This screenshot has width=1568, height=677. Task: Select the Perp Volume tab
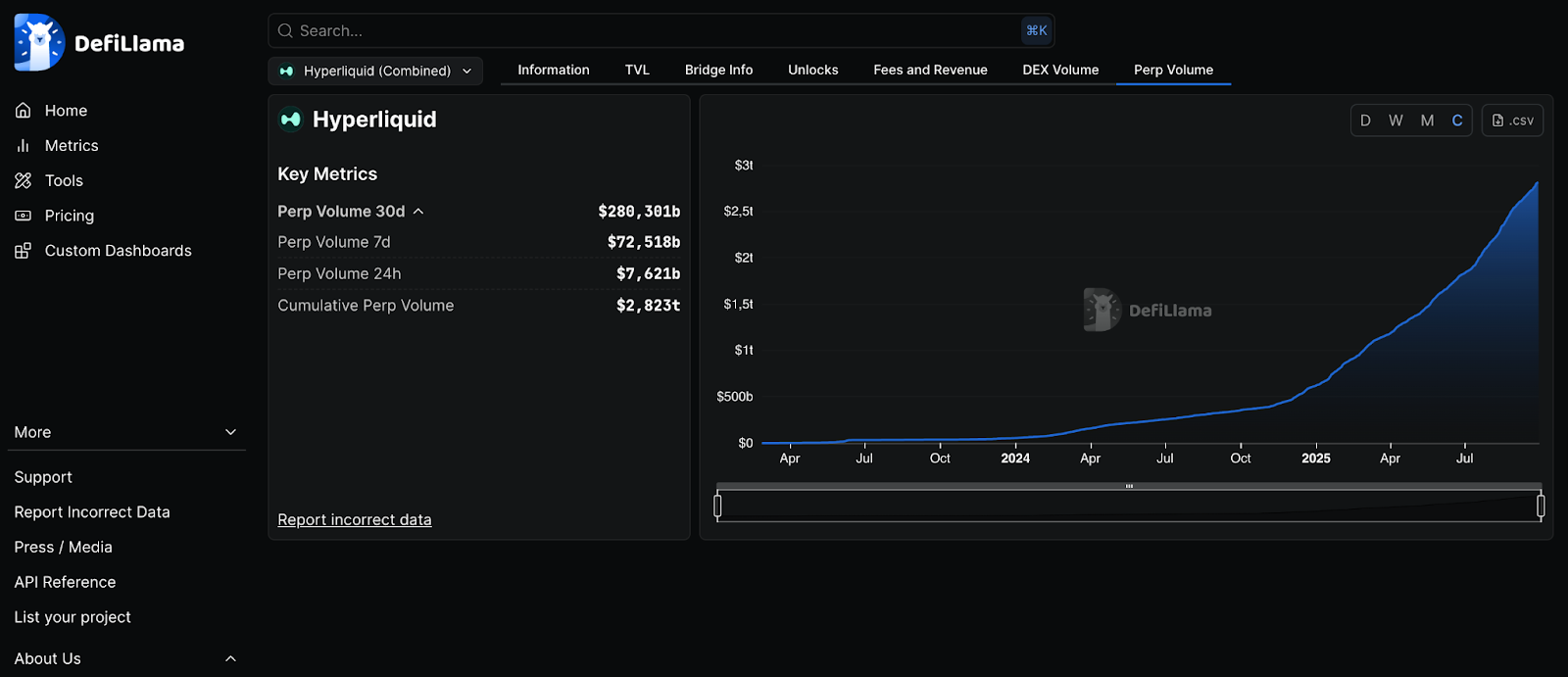pos(1173,70)
